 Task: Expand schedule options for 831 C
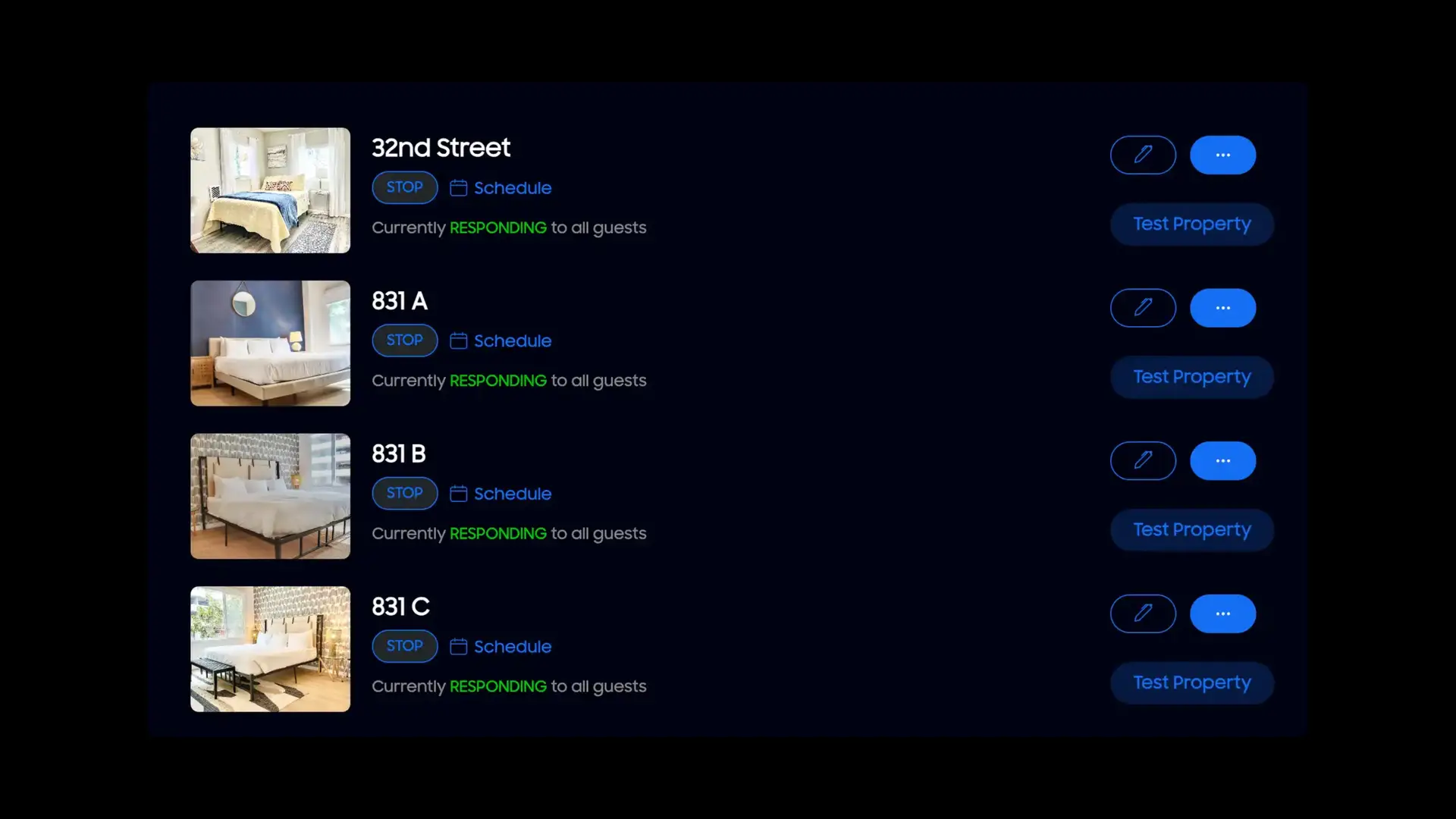[500, 646]
